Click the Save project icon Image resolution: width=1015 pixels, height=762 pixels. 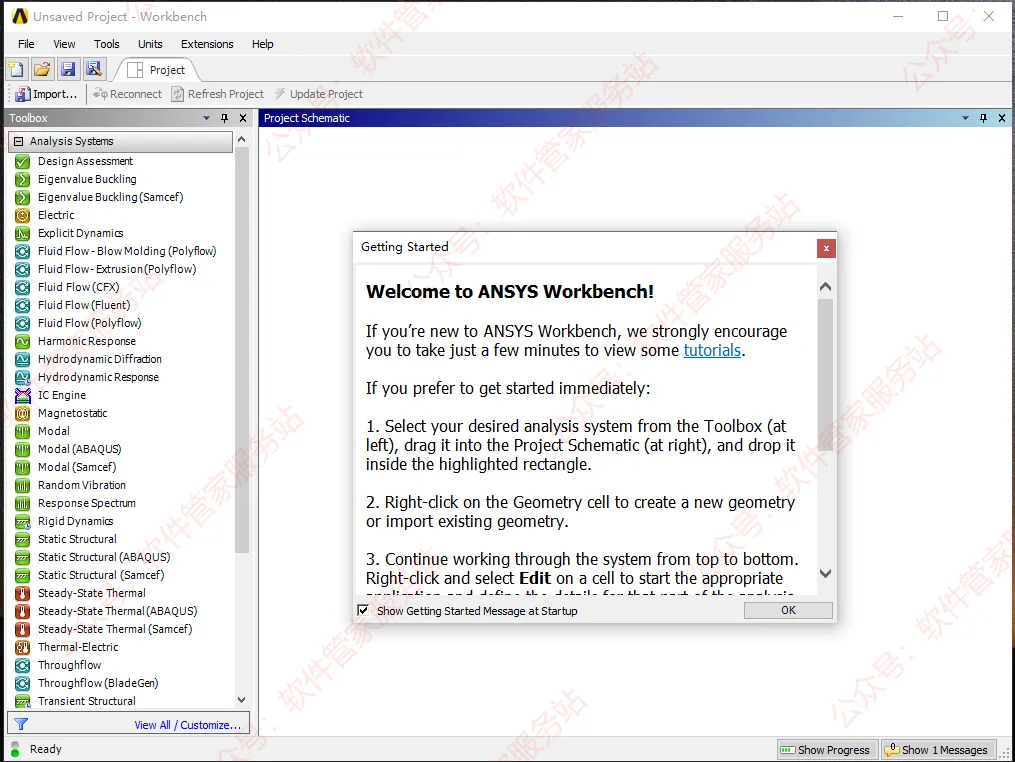[x=68, y=69]
